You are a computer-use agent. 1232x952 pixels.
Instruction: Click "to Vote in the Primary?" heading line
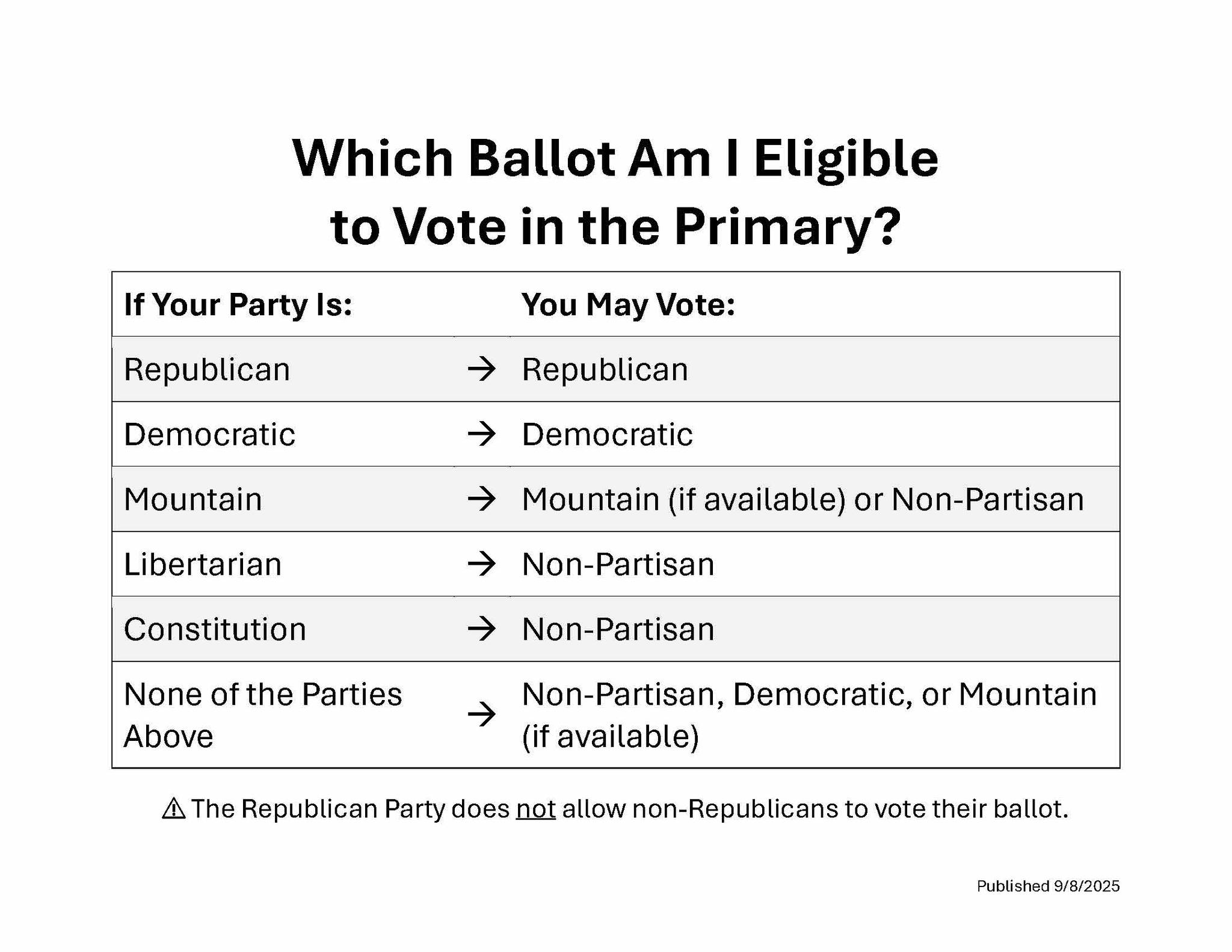point(615,226)
